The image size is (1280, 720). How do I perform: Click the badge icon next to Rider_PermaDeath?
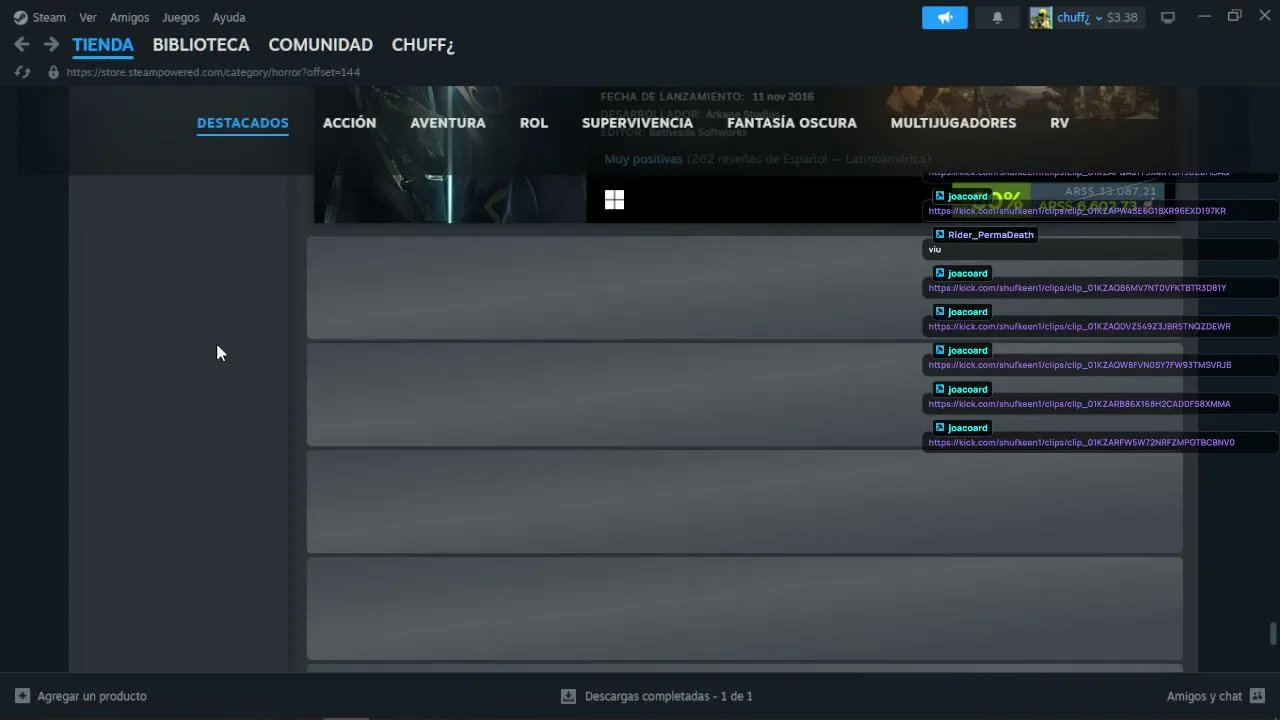tap(939, 235)
